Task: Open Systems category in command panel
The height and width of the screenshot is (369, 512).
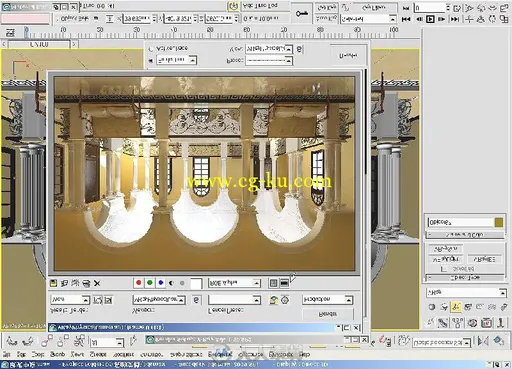Action: coord(504,307)
